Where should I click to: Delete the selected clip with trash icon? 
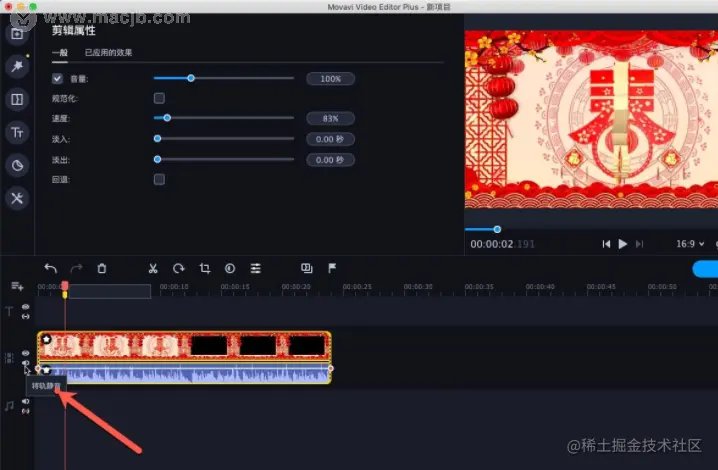[102, 268]
